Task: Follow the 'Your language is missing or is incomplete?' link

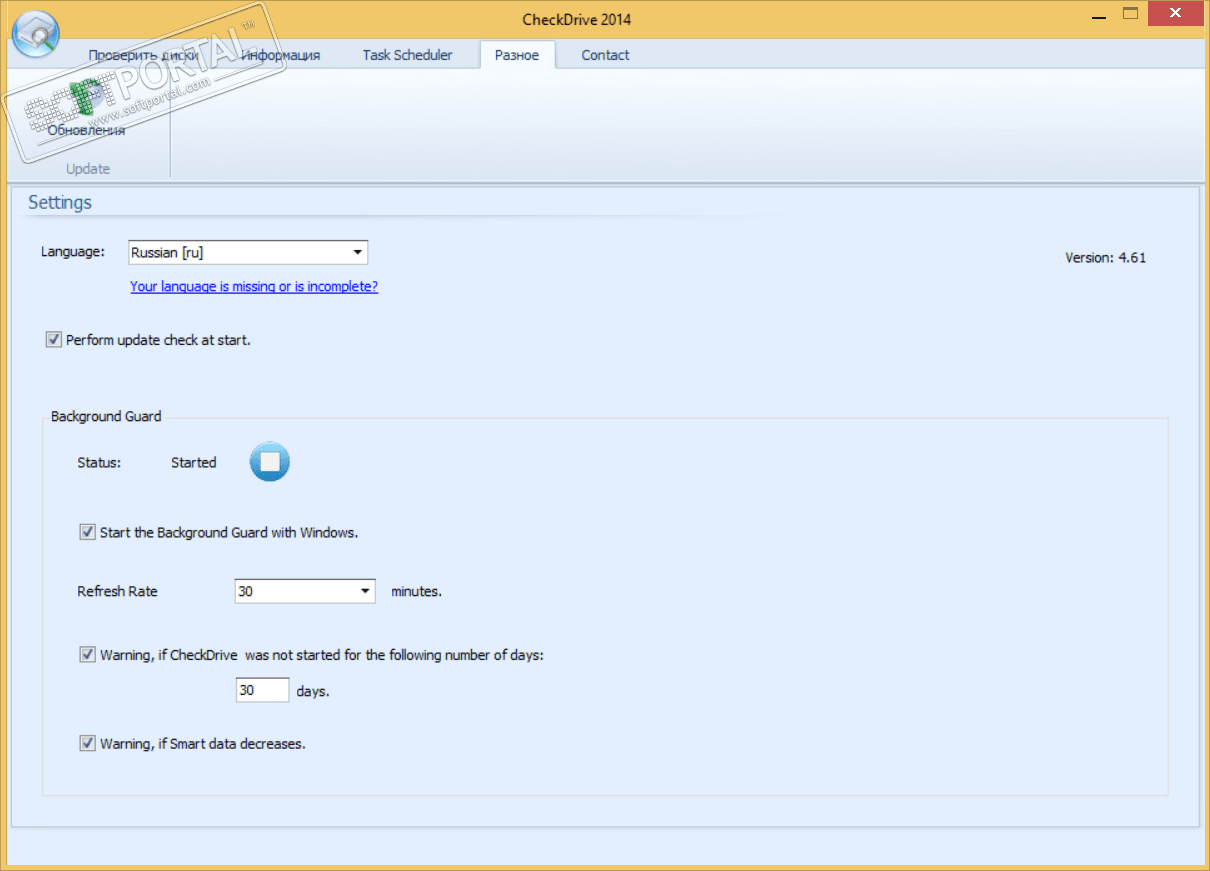Action: 254,286
